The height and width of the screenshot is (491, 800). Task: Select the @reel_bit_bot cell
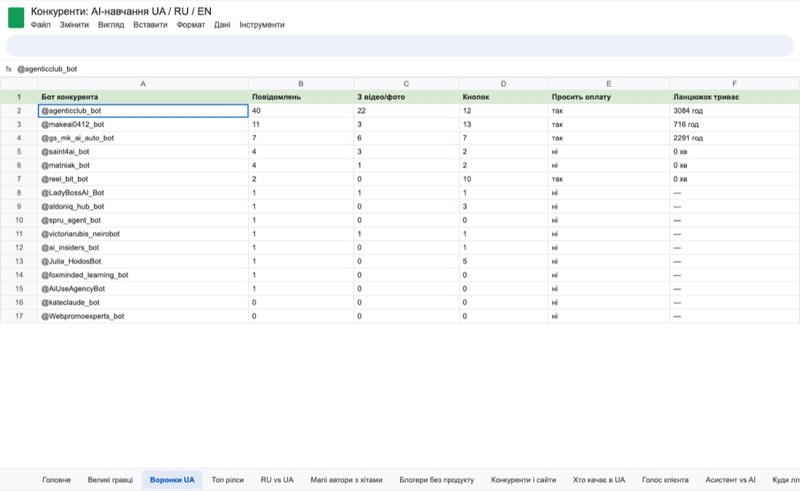pyautogui.click(x=143, y=179)
